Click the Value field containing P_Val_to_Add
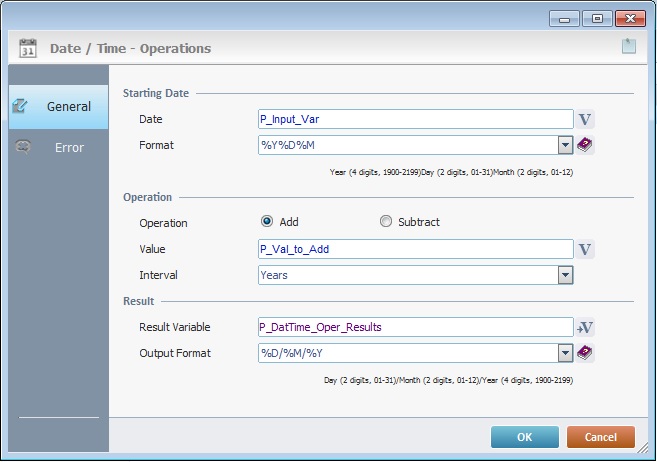The height and width of the screenshot is (462, 657). tap(414, 249)
